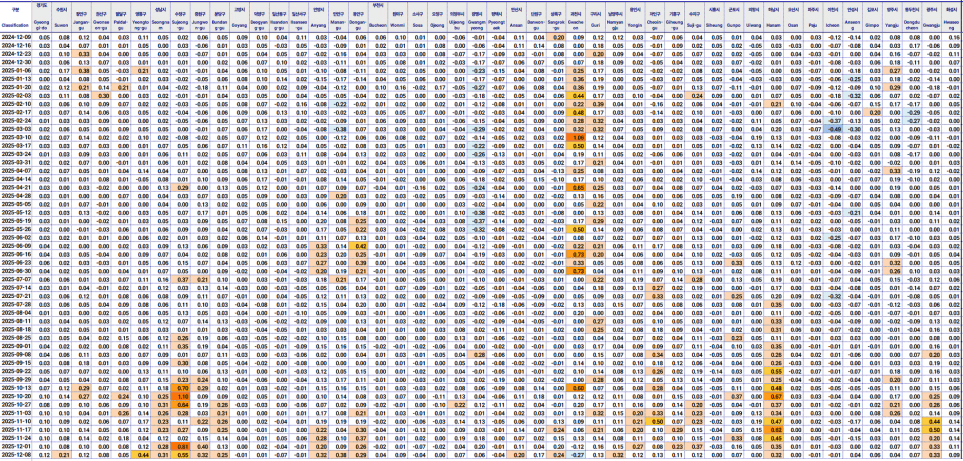
Task: Select the Namyangju column header
Action: [x=616, y=18]
